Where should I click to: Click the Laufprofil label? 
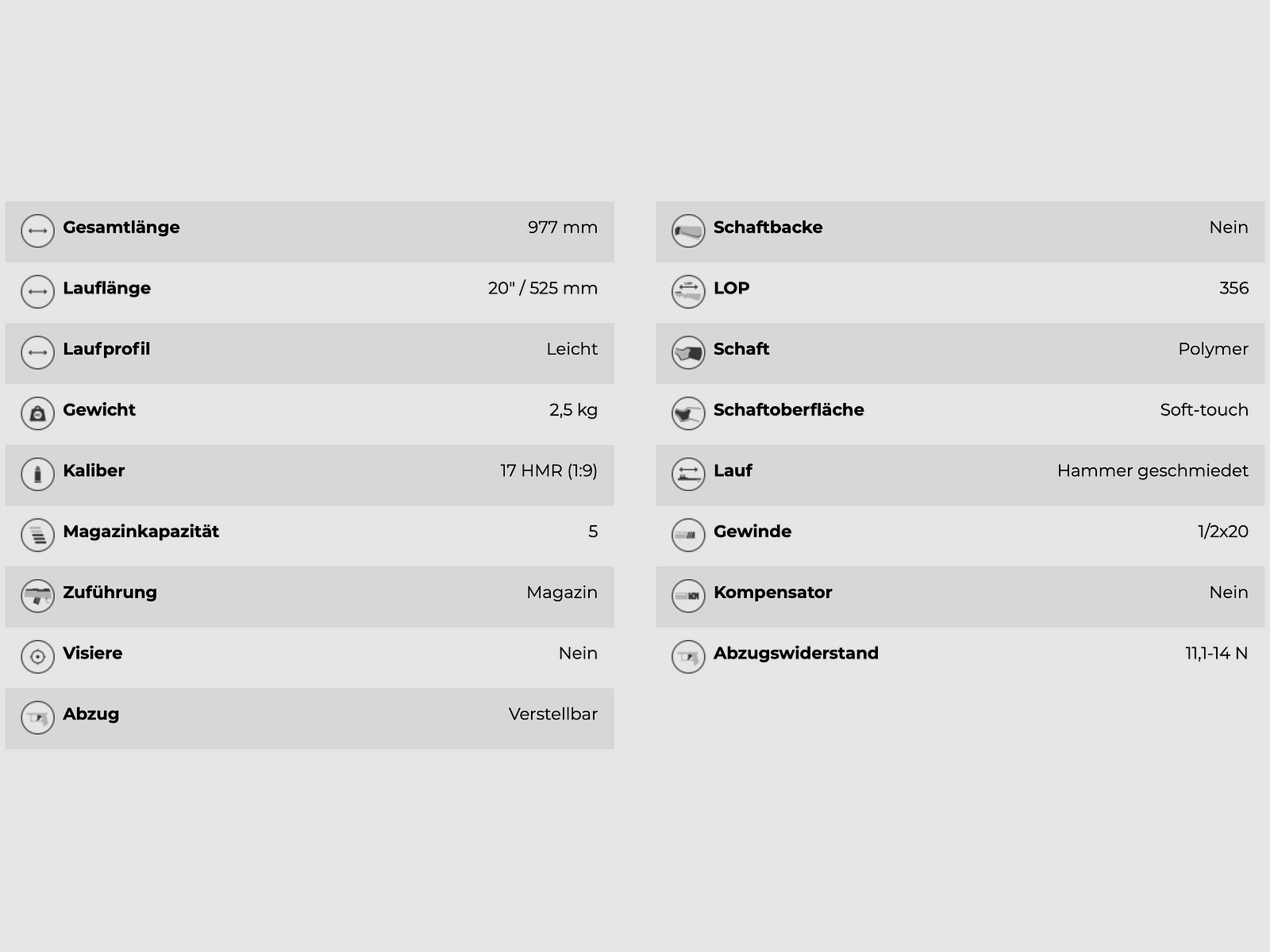pyautogui.click(x=106, y=349)
